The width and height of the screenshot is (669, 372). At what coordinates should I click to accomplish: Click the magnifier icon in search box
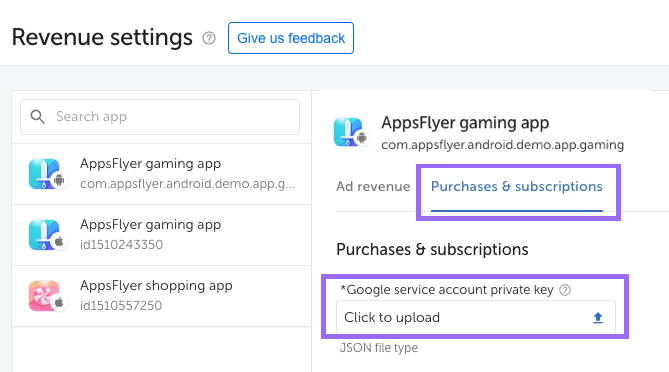click(38, 116)
